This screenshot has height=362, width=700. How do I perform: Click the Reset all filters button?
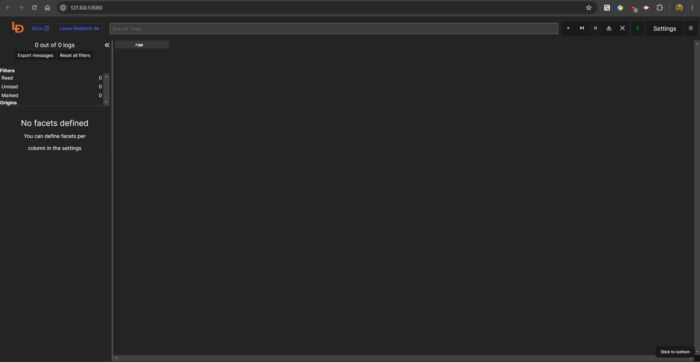tap(75, 56)
